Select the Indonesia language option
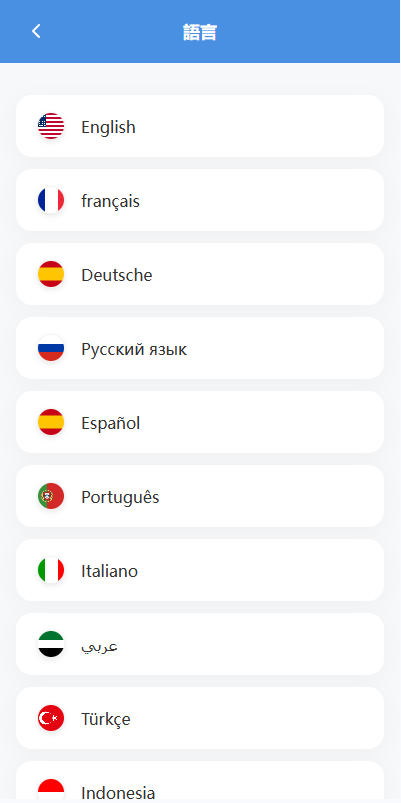This screenshot has width=401, height=803. [200, 782]
